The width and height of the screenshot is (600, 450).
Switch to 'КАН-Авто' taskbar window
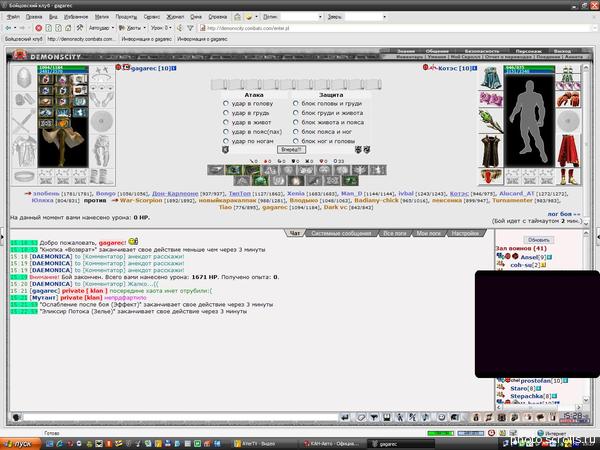tap(333, 444)
